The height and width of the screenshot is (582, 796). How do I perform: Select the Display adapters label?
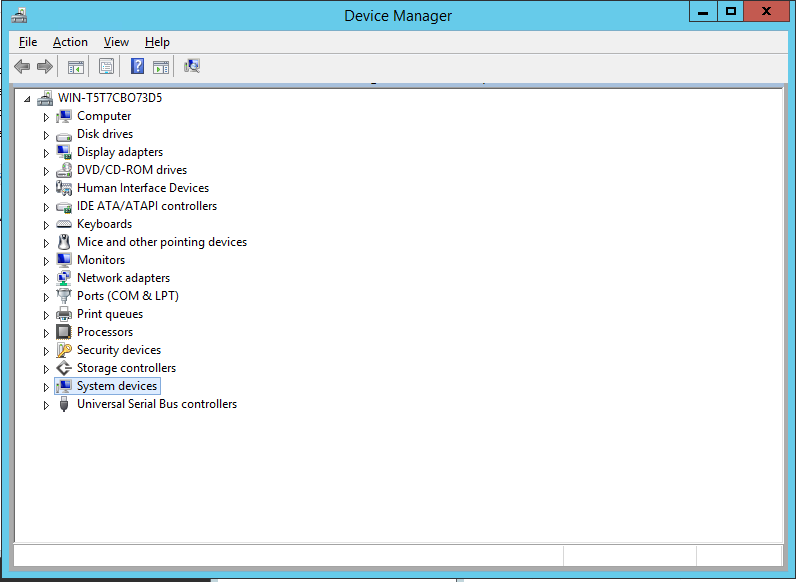click(x=120, y=152)
